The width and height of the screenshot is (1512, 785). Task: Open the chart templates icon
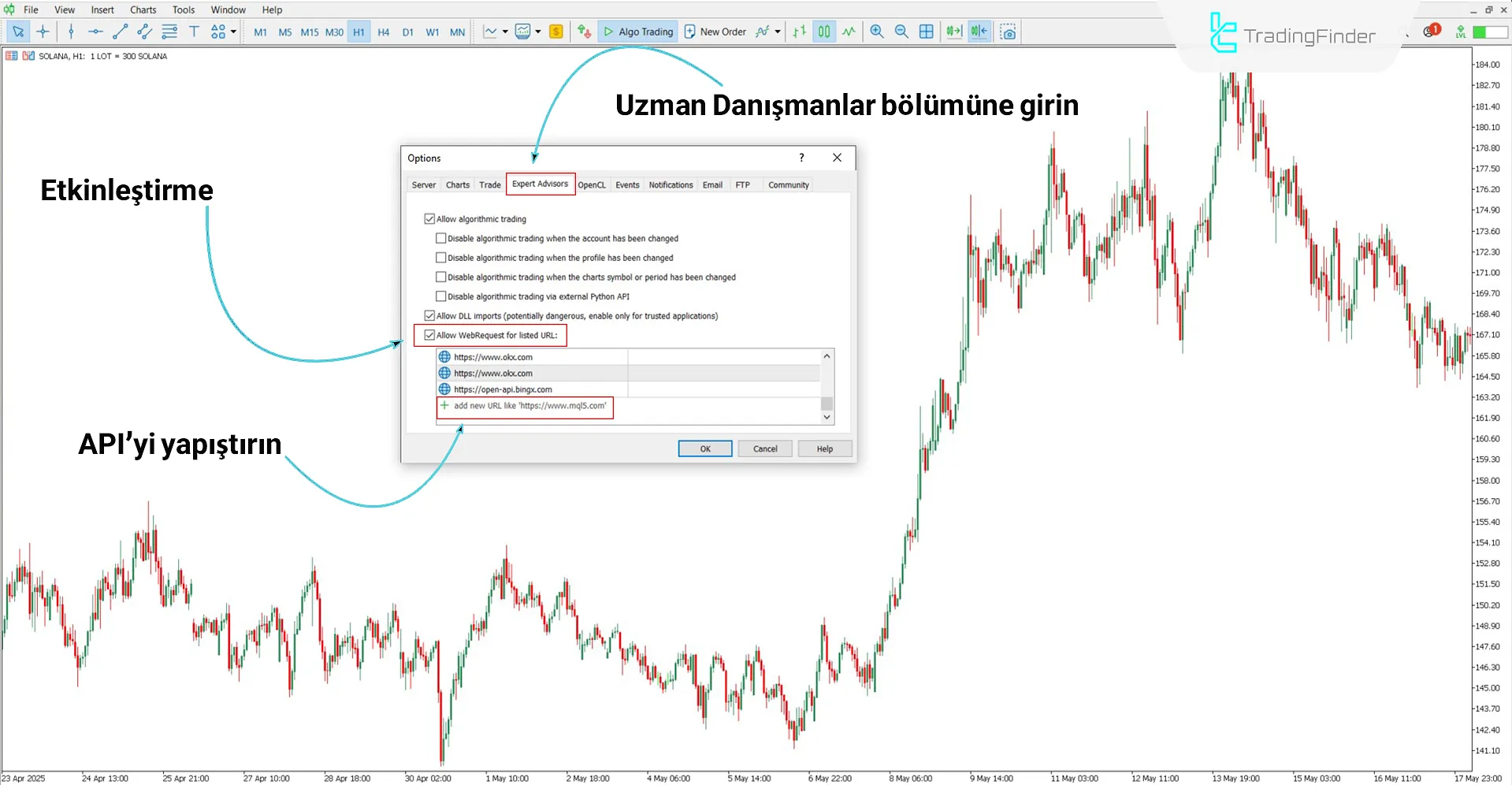point(522,32)
